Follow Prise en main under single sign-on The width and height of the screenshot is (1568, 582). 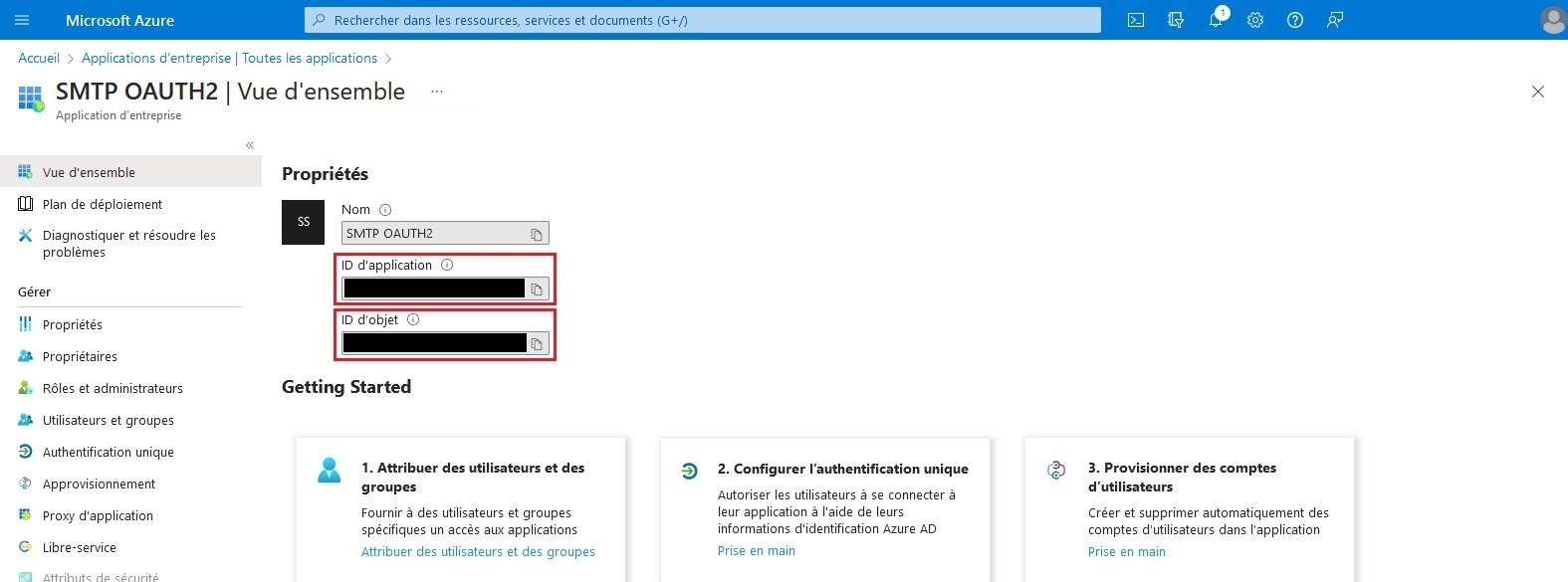click(757, 550)
